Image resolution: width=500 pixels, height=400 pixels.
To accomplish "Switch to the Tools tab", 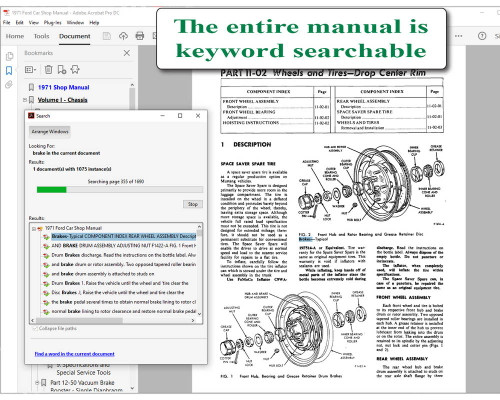I will [41, 36].
